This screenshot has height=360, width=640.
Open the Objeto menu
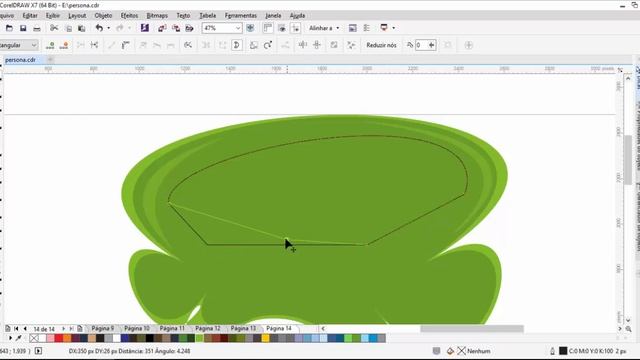coord(103,16)
